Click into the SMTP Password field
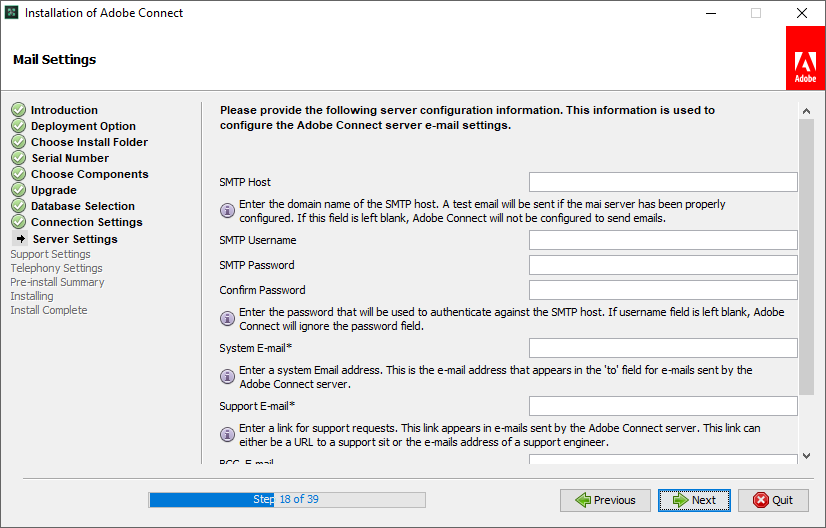This screenshot has height=528, width=826. pyautogui.click(x=663, y=265)
